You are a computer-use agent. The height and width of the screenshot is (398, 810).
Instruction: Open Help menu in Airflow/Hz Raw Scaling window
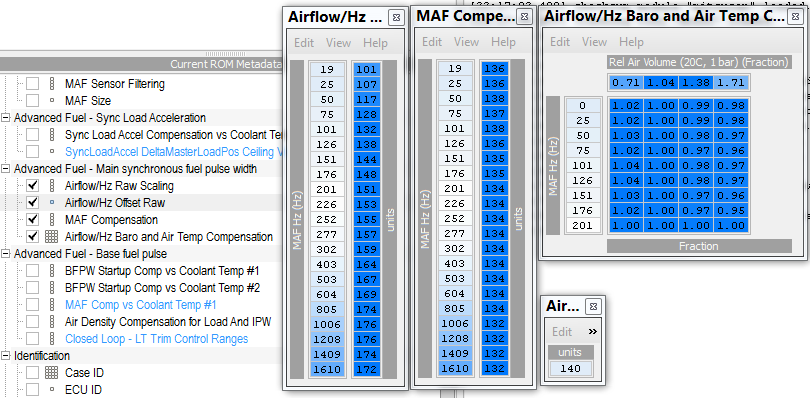tap(375, 43)
